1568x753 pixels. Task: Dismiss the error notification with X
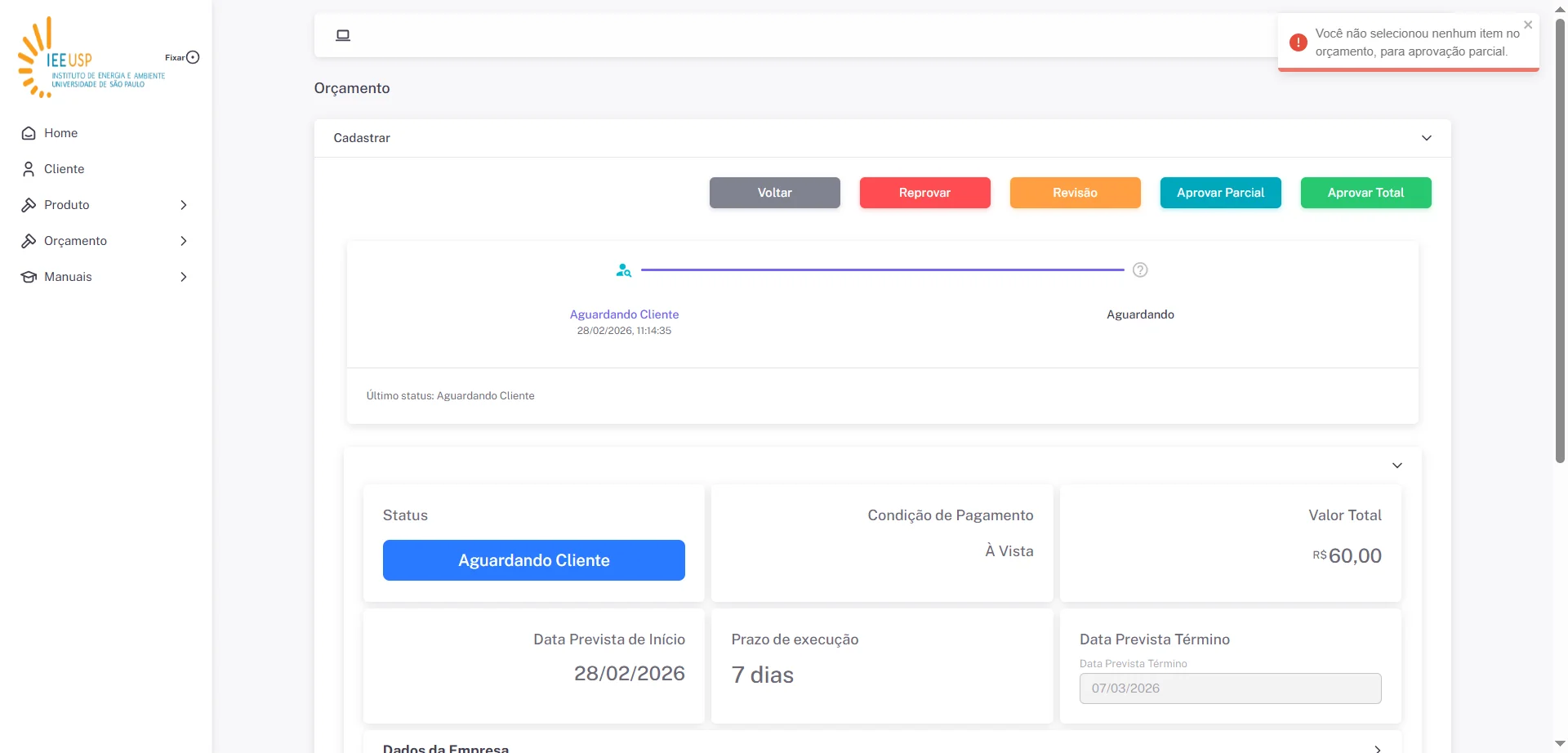pos(1528,25)
